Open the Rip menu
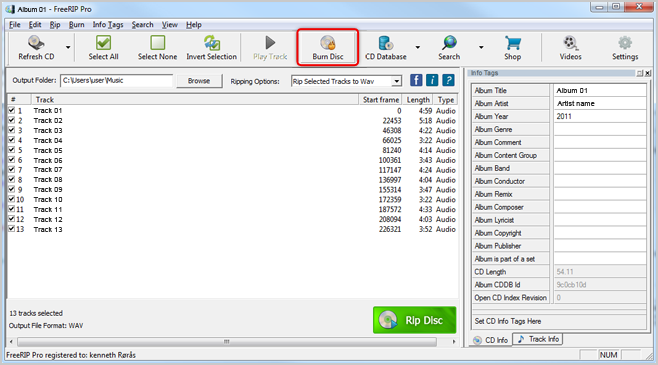The image size is (658, 365). tap(55, 25)
